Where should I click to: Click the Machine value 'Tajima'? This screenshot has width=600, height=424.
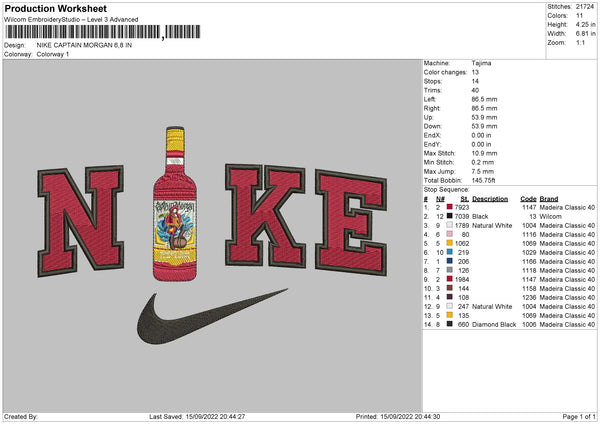pos(481,63)
